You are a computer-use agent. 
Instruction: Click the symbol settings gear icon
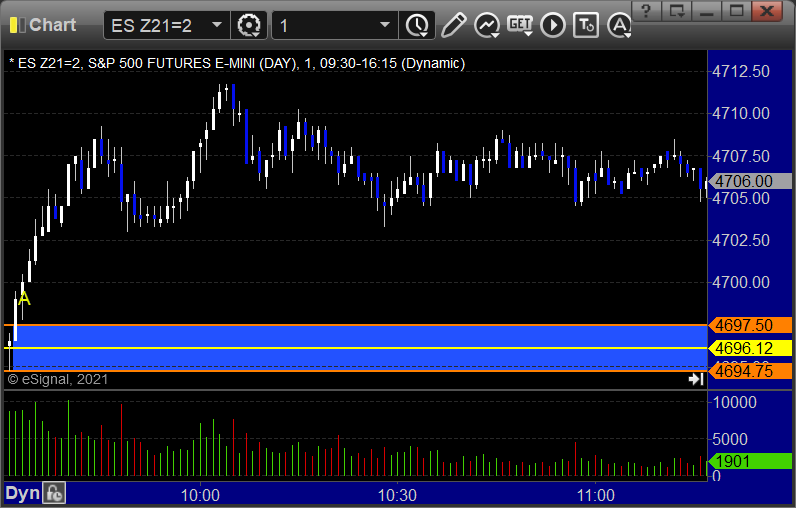249,25
